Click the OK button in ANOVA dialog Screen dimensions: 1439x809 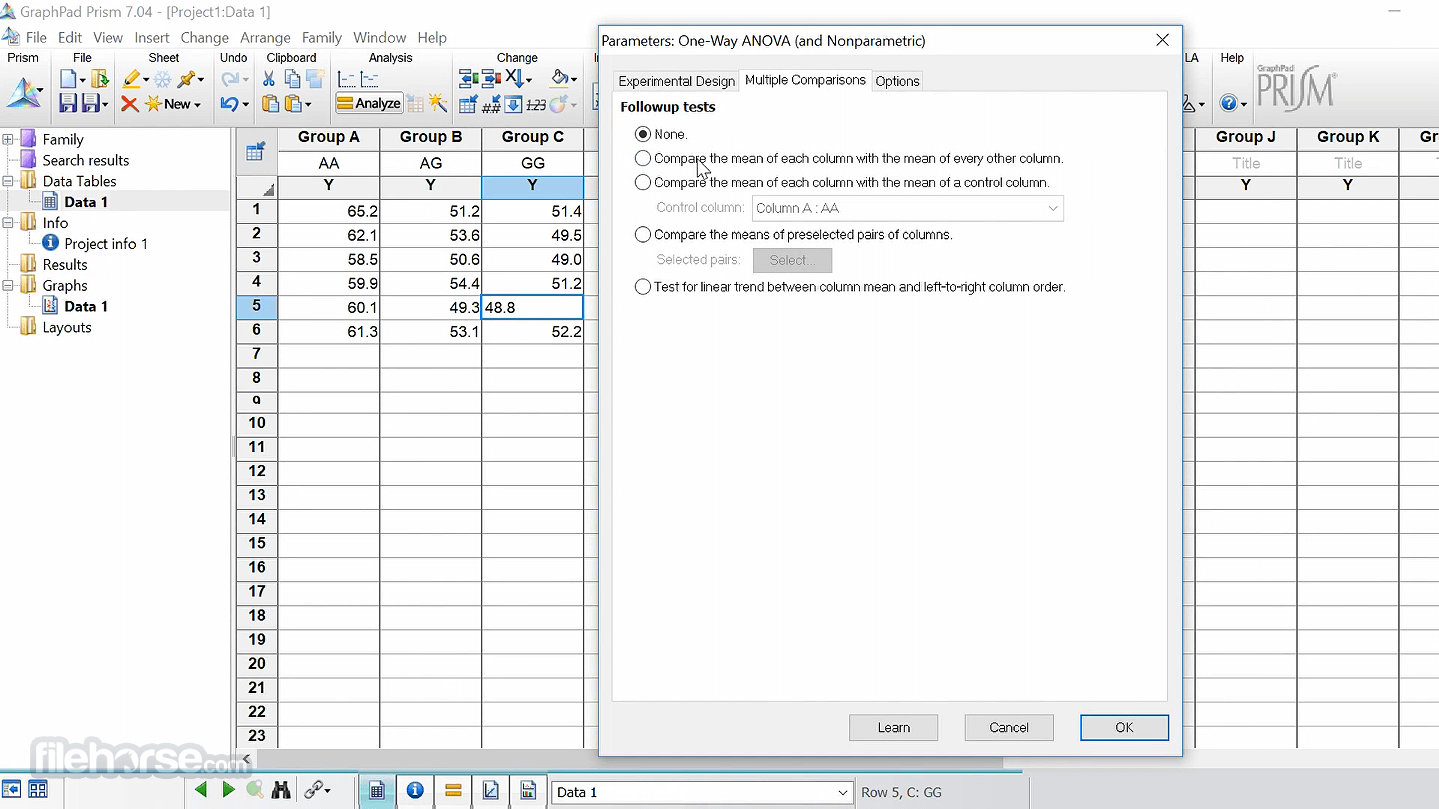pos(1124,727)
